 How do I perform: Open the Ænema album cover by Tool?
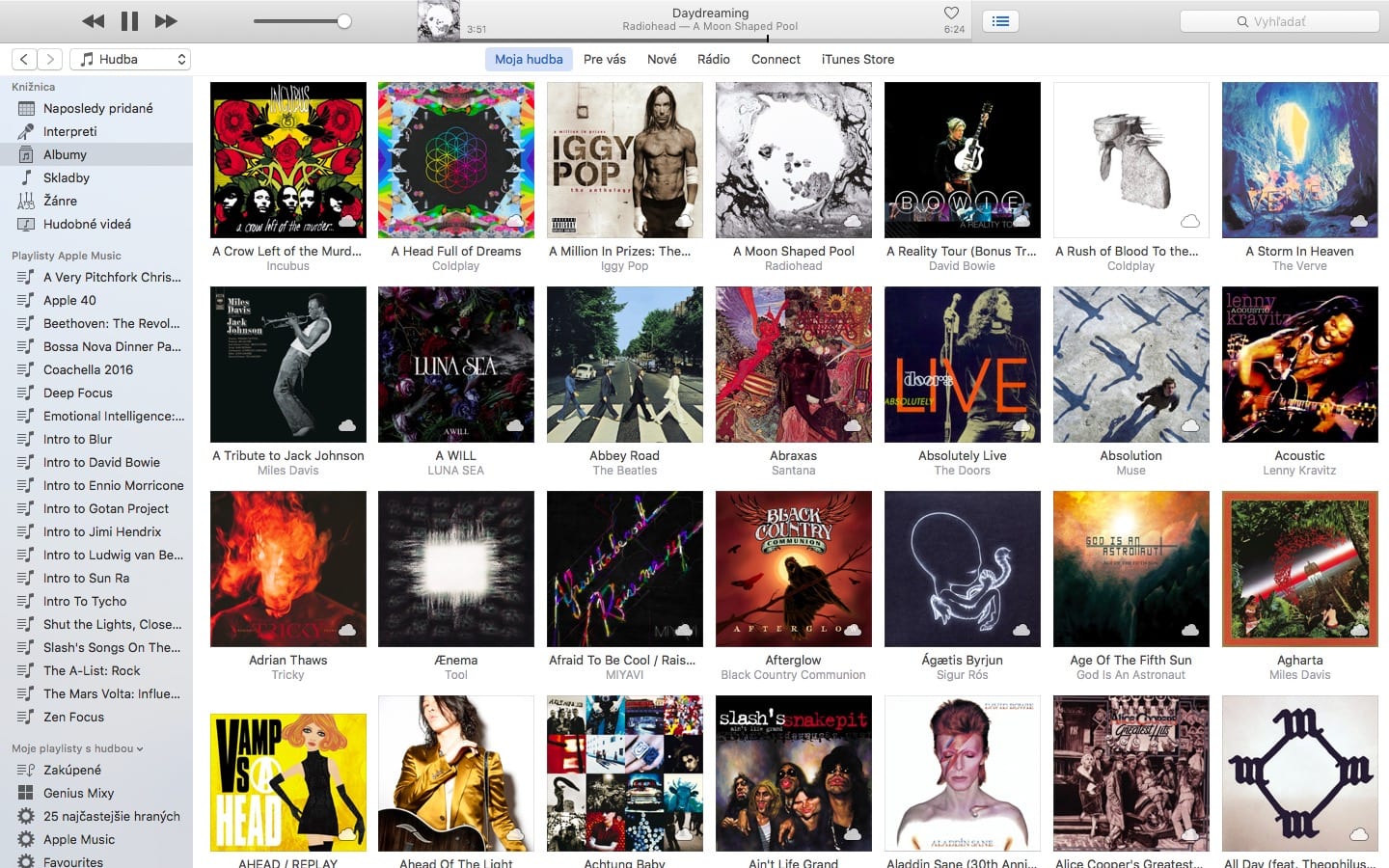point(456,569)
